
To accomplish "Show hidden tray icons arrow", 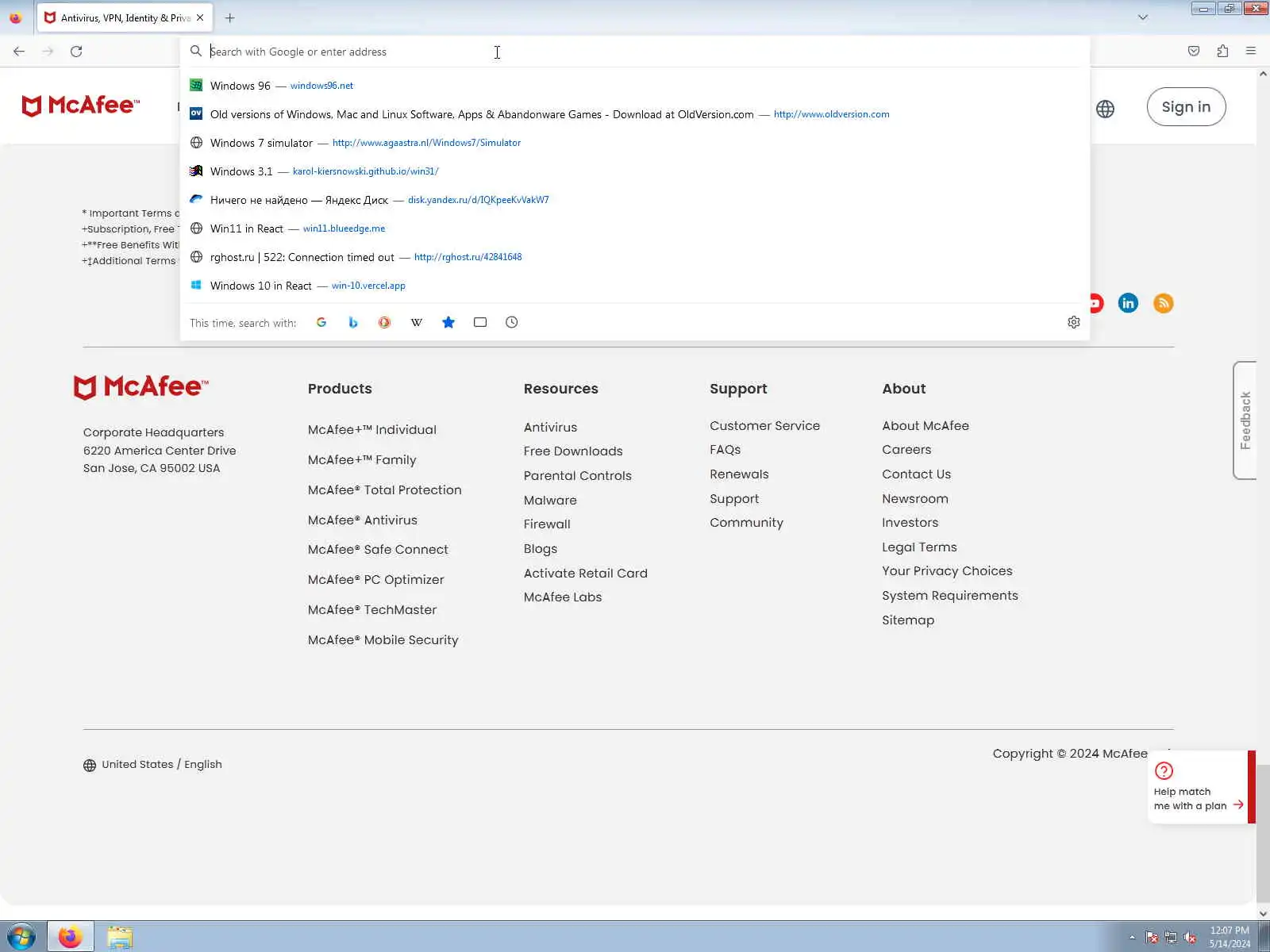I will 1133,938.
